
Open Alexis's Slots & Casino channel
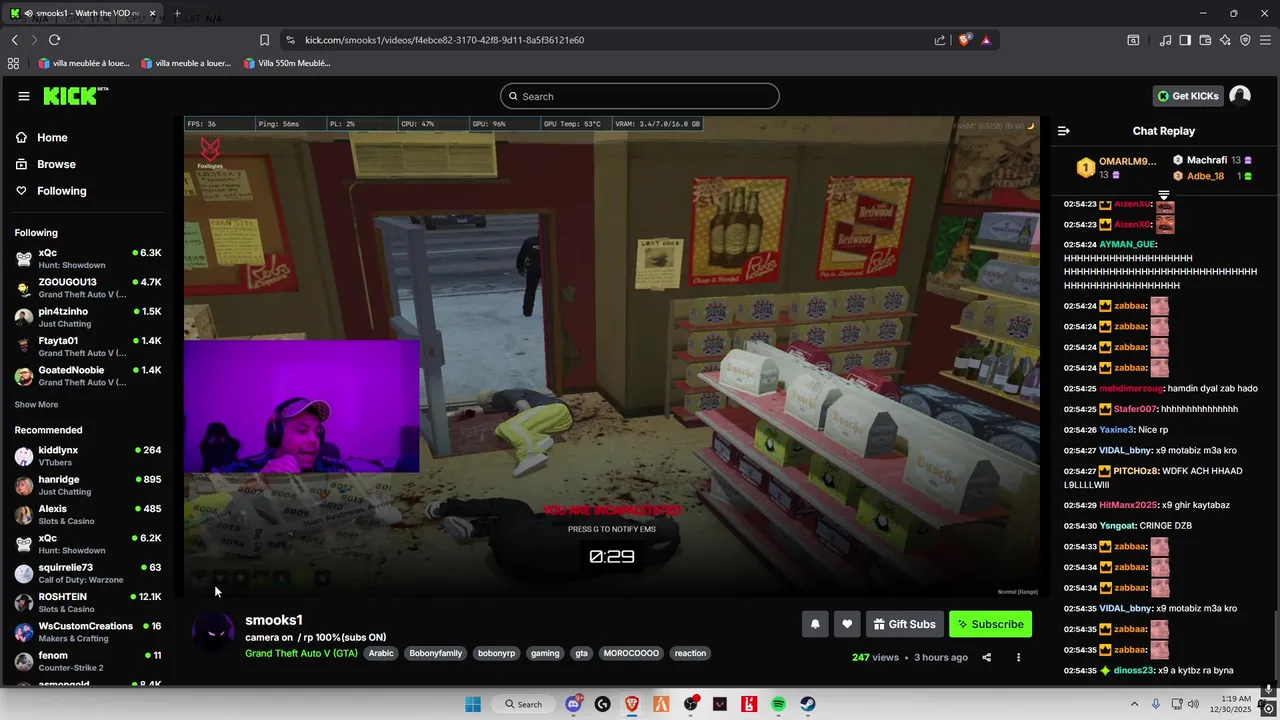pyautogui.click(x=88, y=514)
